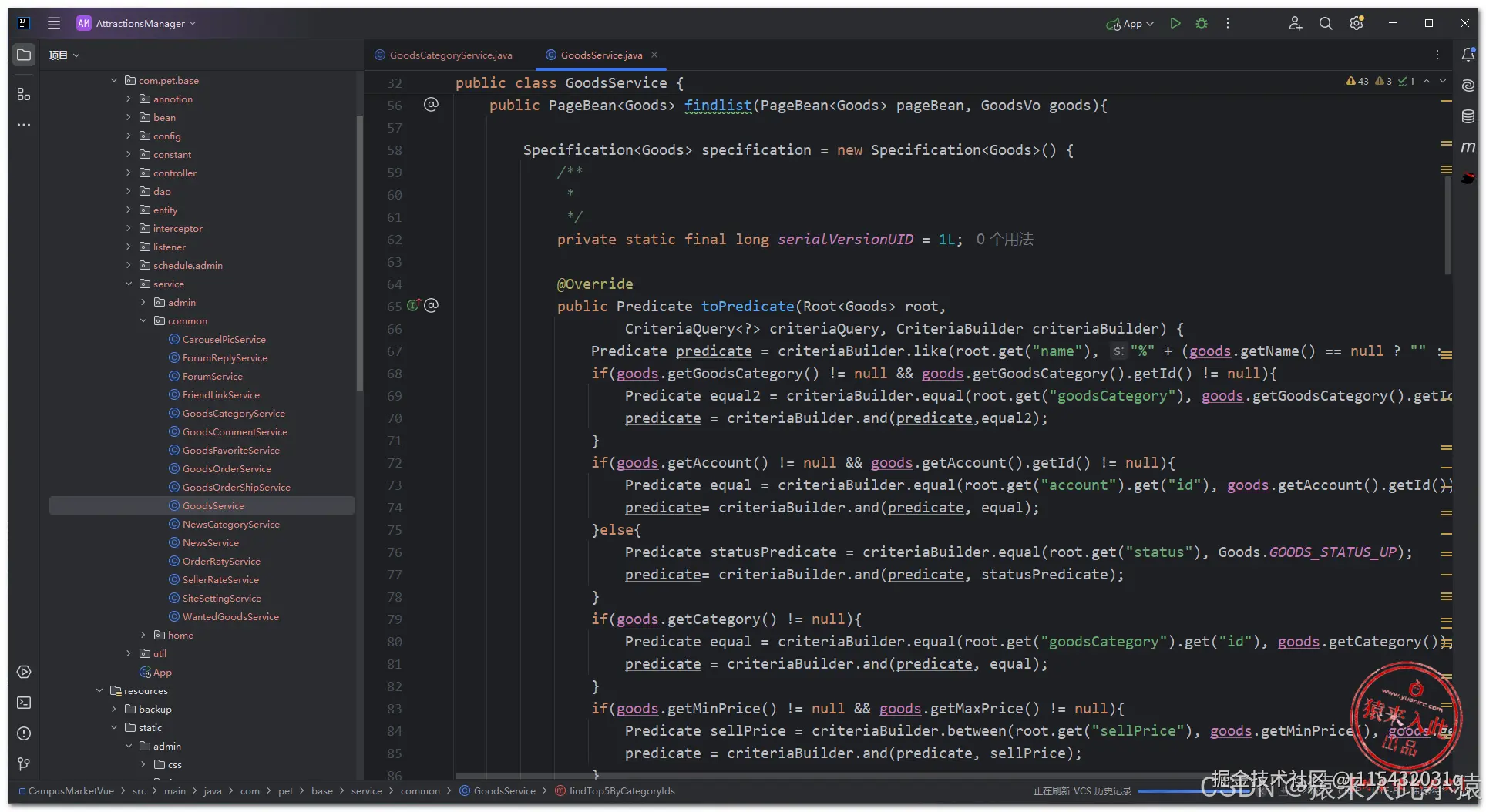Open the AI Assistant tool window
Image resolution: width=1486 pixels, height=812 pixels.
point(1468,86)
